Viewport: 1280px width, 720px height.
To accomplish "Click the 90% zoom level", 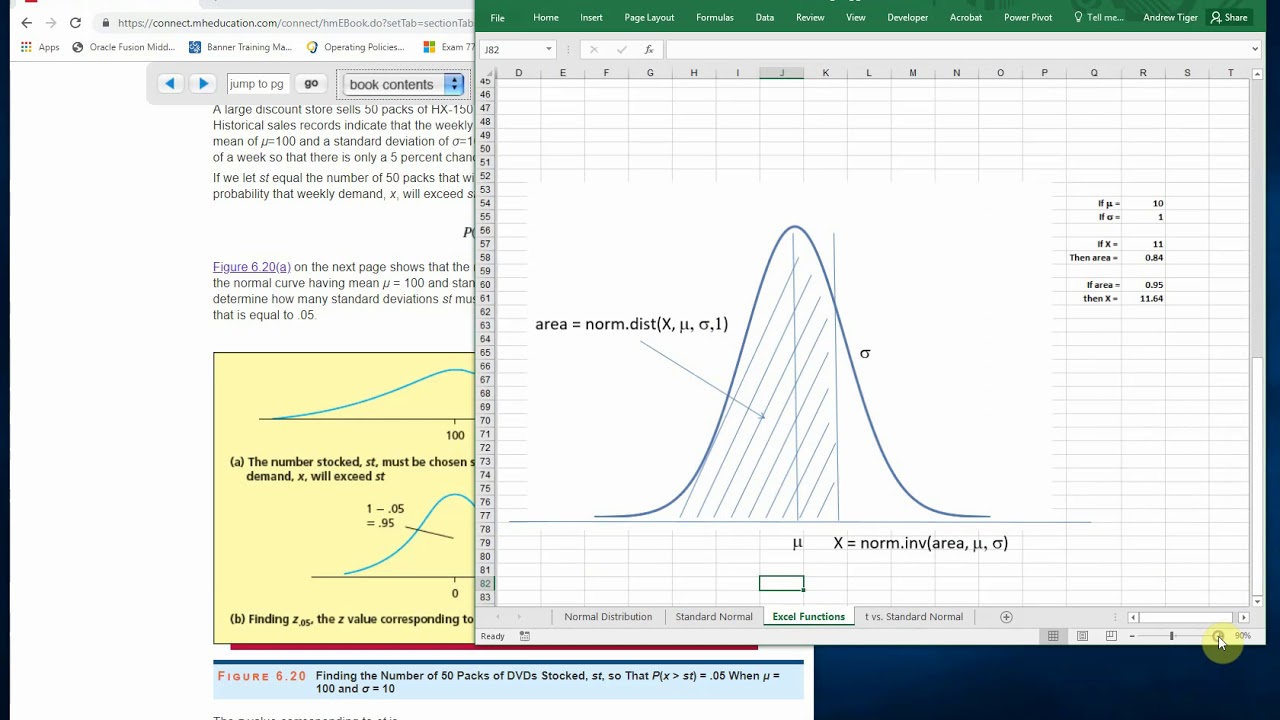I will pos(1243,636).
